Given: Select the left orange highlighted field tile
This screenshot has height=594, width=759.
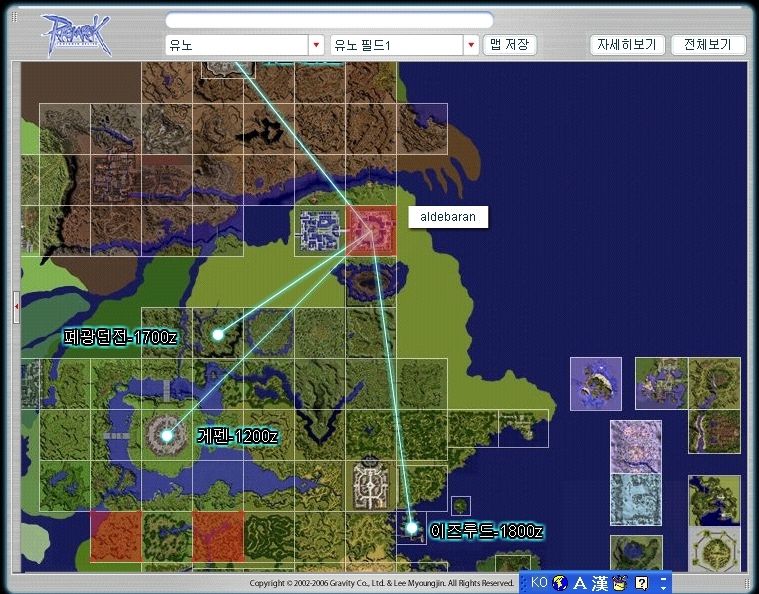Looking at the screenshot, I should tap(116, 536).
